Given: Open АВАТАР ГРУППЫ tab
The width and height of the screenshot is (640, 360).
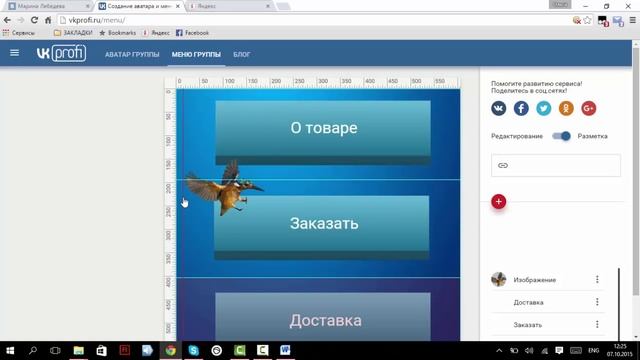Looking at the screenshot, I should 132,54.
